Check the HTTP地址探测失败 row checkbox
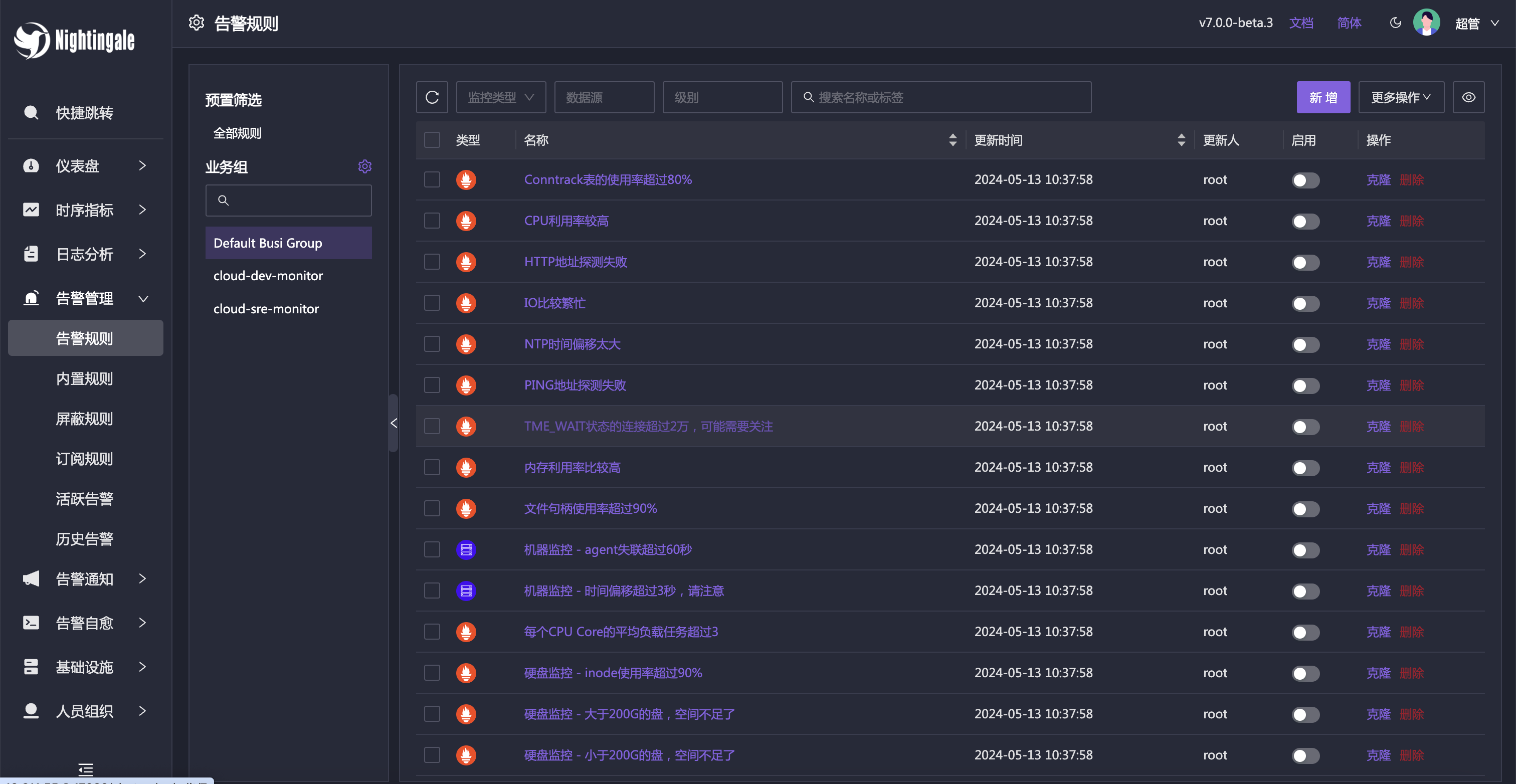The height and width of the screenshot is (784, 1516). (432, 262)
